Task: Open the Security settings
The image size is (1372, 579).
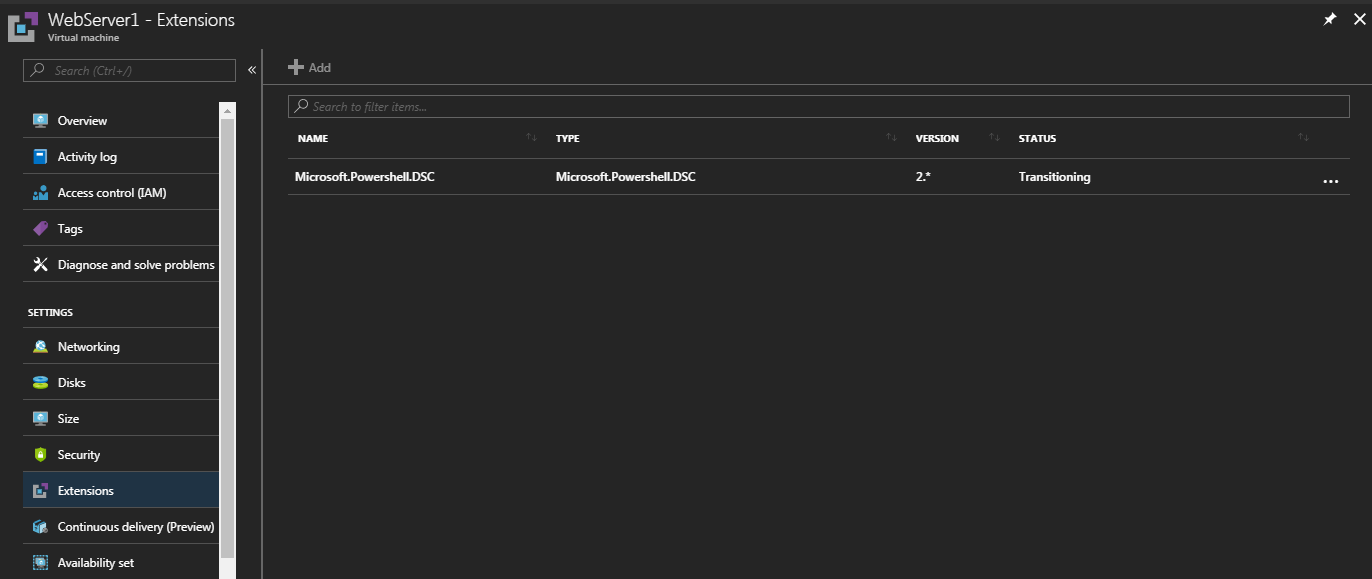Action: [x=121, y=454]
